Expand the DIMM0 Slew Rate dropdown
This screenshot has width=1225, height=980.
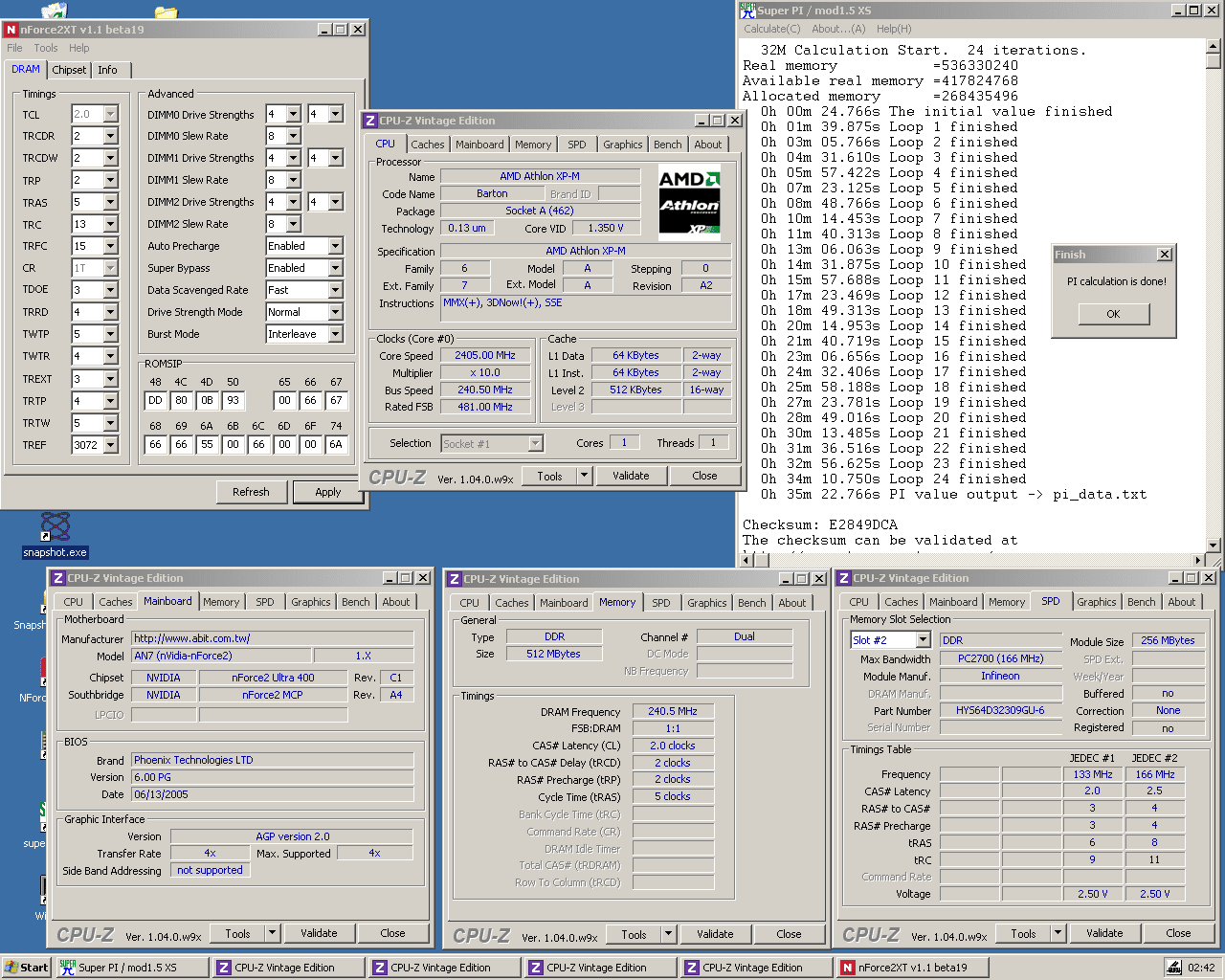[x=294, y=136]
